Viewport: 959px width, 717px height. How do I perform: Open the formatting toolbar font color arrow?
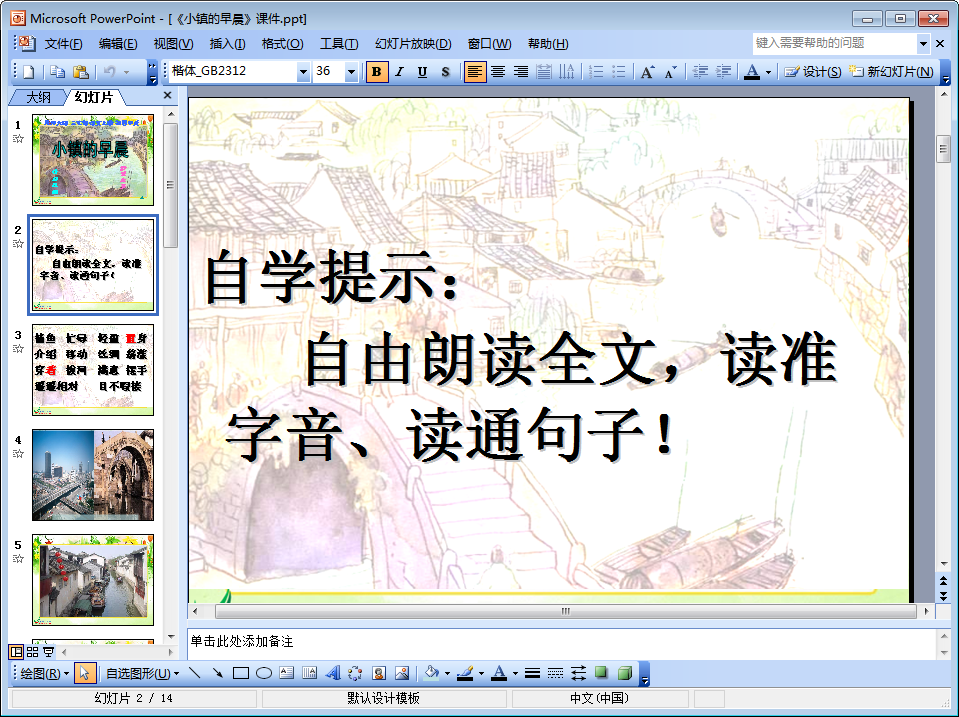pyautogui.click(x=768, y=72)
